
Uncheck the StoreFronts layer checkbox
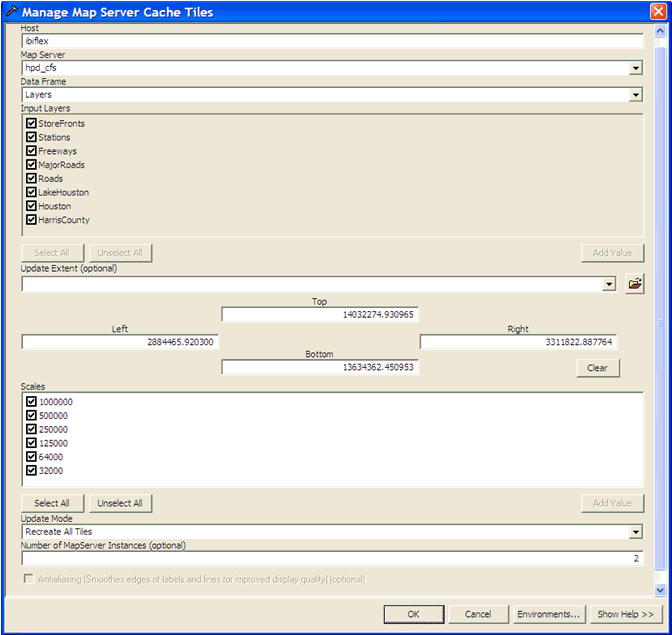point(31,123)
